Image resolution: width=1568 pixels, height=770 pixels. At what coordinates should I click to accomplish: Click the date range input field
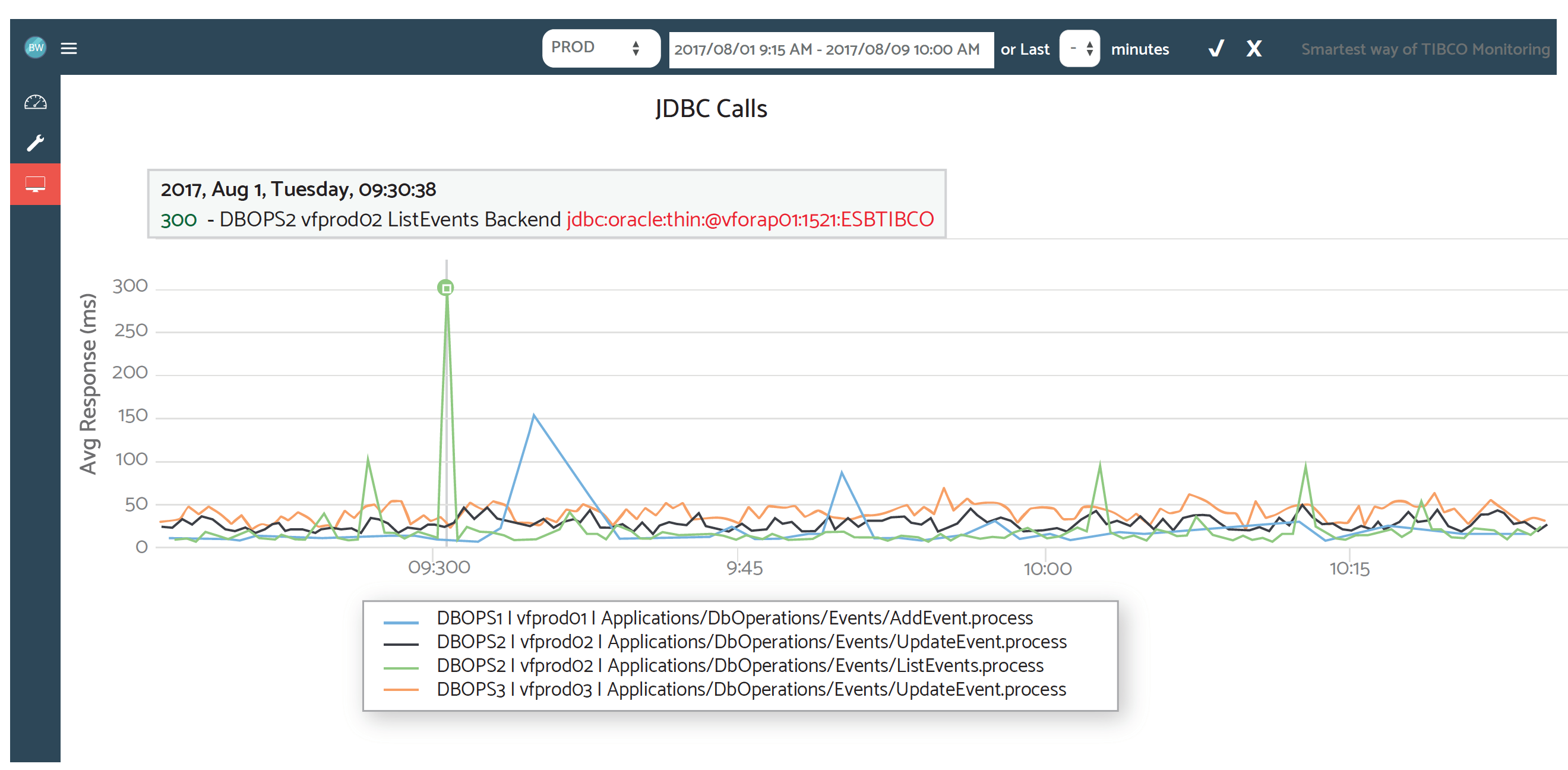(830, 49)
